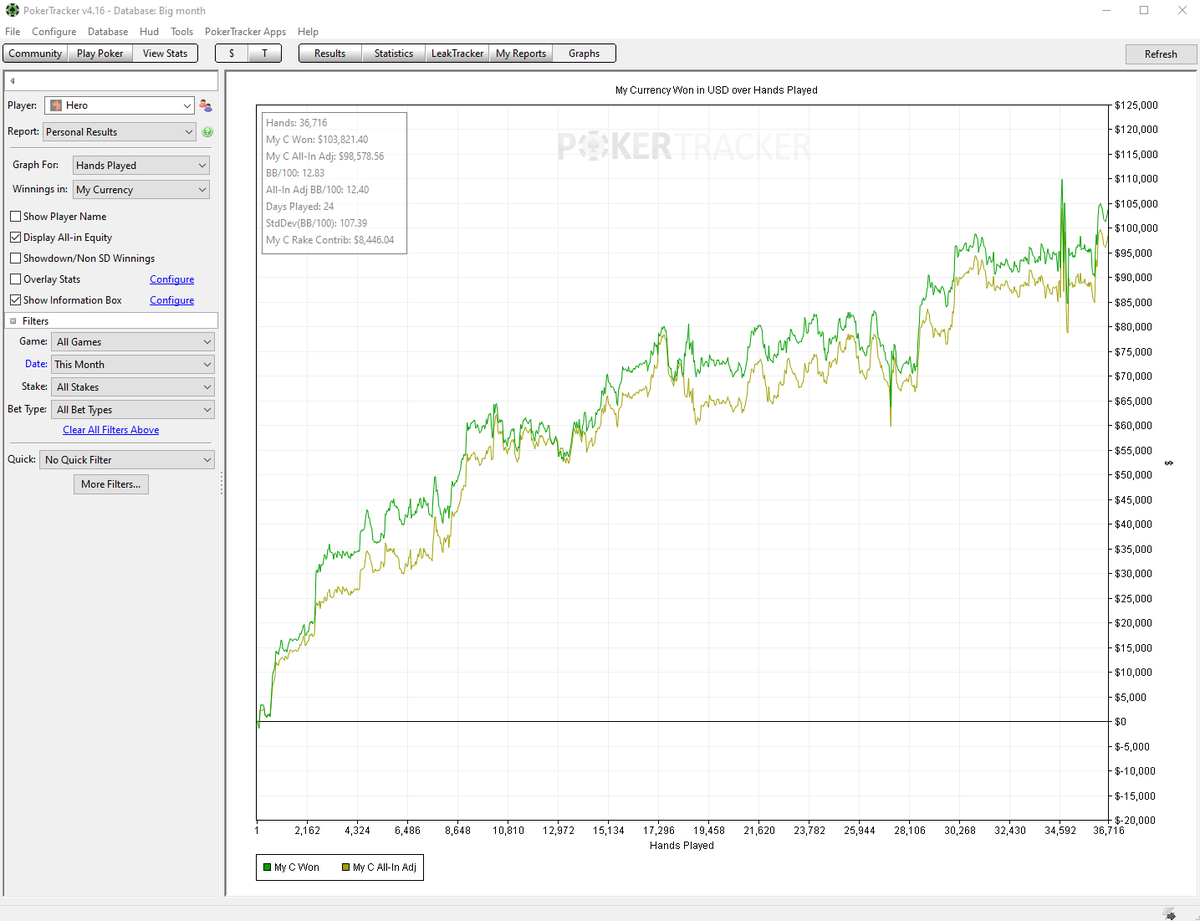Image resolution: width=1200 pixels, height=921 pixels.
Task: Open the Player dropdown showing Hero
Action: (x=120, y=105)
